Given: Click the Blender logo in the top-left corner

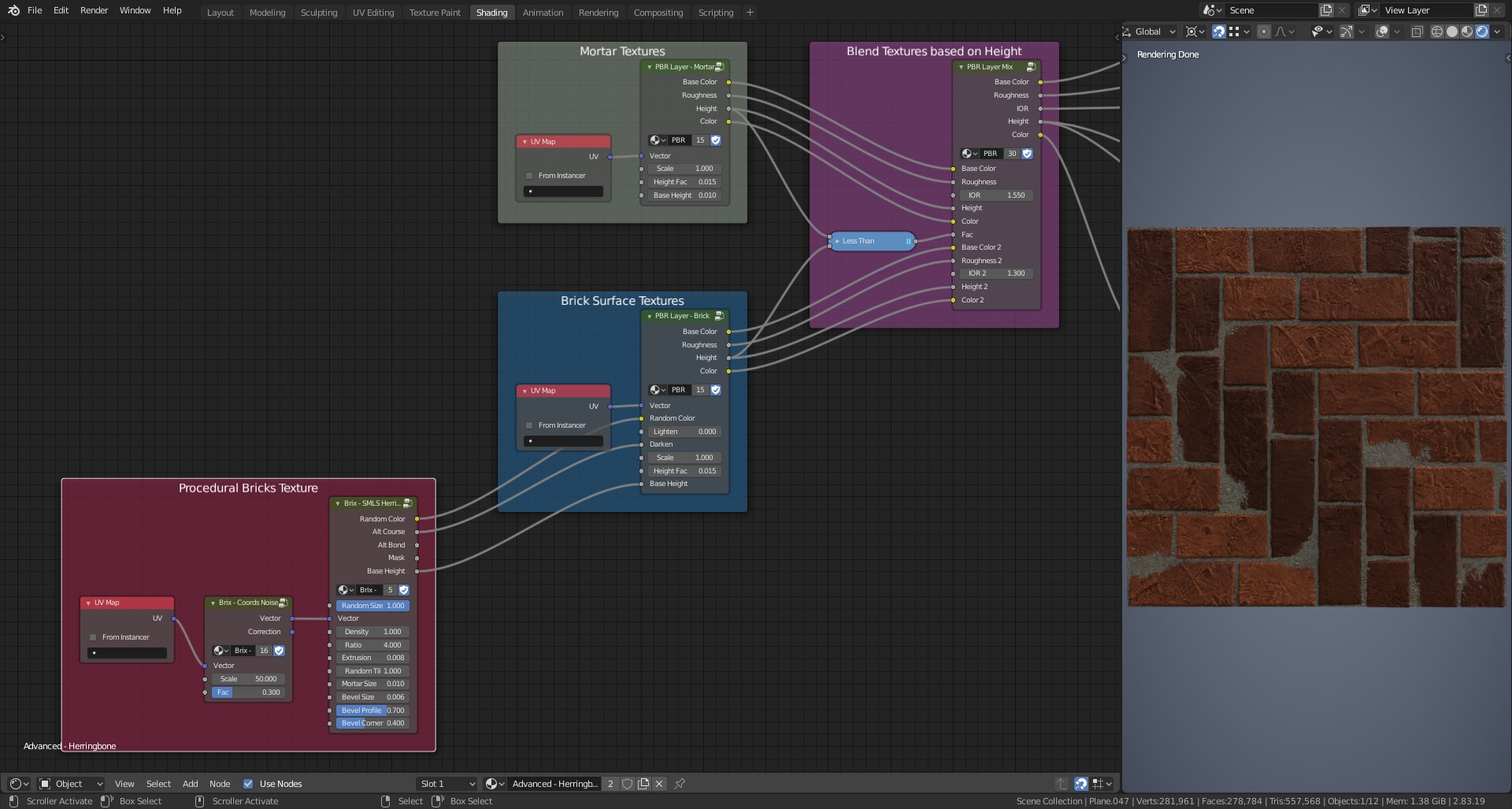Looking at the screenshot, I should pos(13,10).
